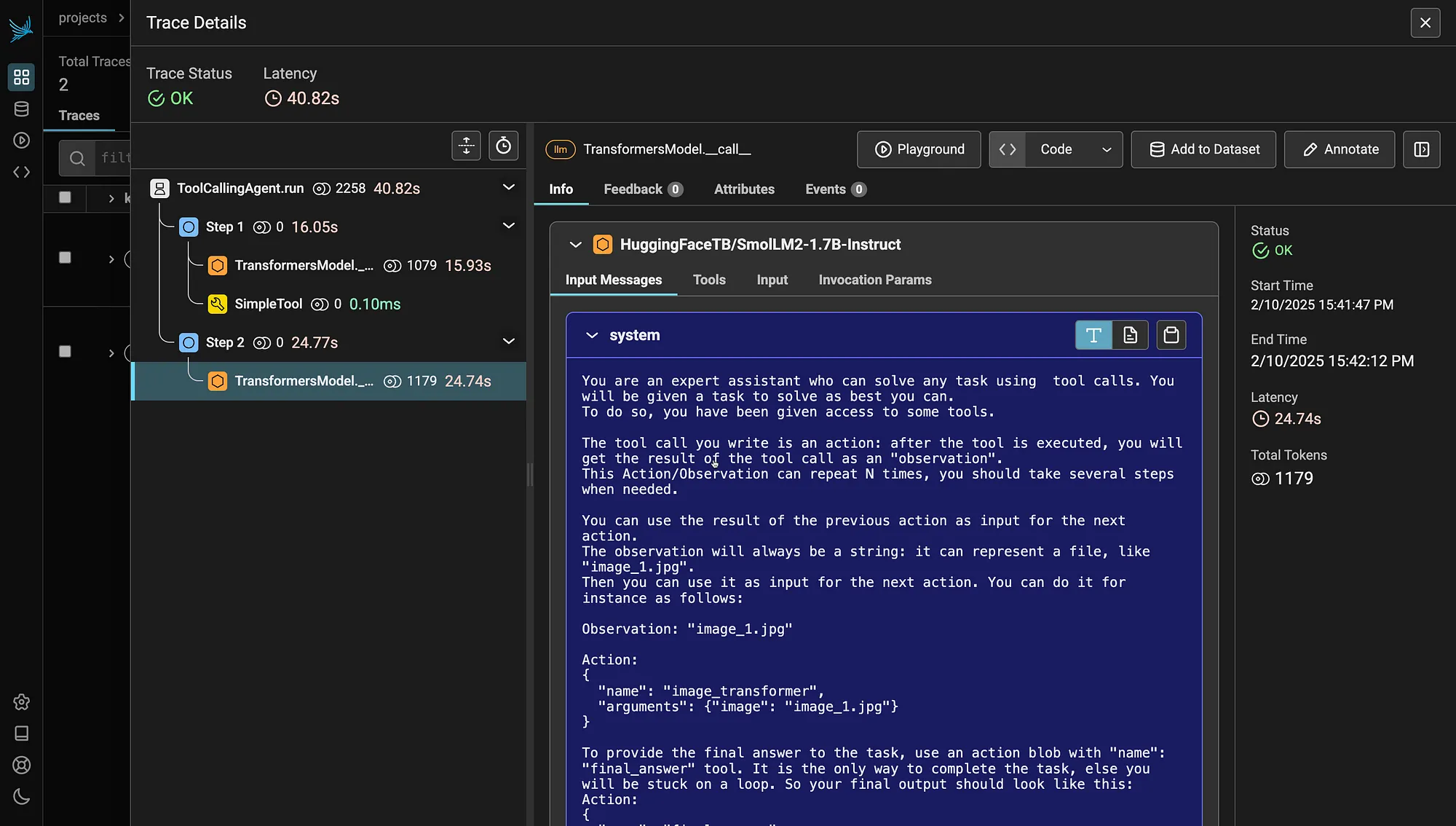Click the Step 1 chain icon

tap(189, 227)
